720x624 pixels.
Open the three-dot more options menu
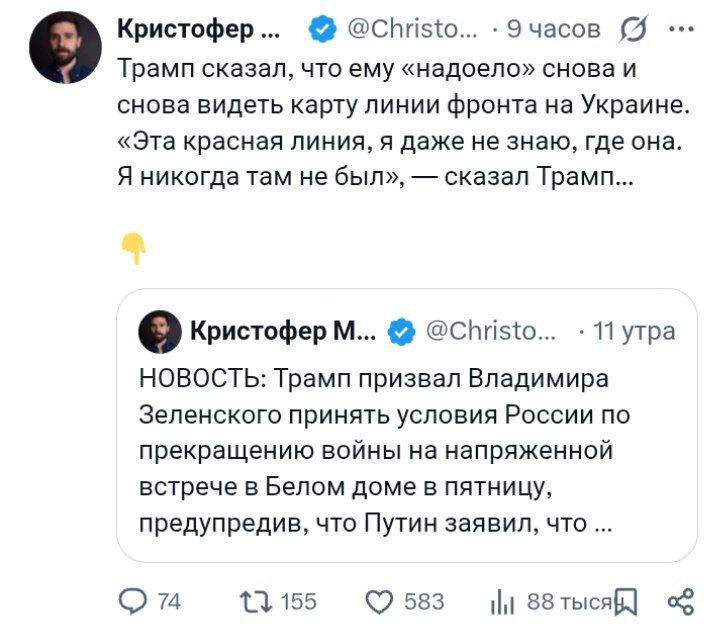[x=684, y=29]
